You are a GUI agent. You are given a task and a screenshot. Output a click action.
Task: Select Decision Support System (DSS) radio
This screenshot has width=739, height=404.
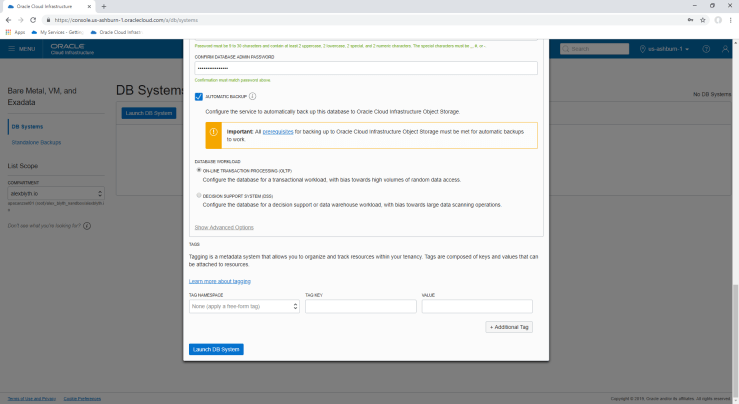(x=199, y=197)
